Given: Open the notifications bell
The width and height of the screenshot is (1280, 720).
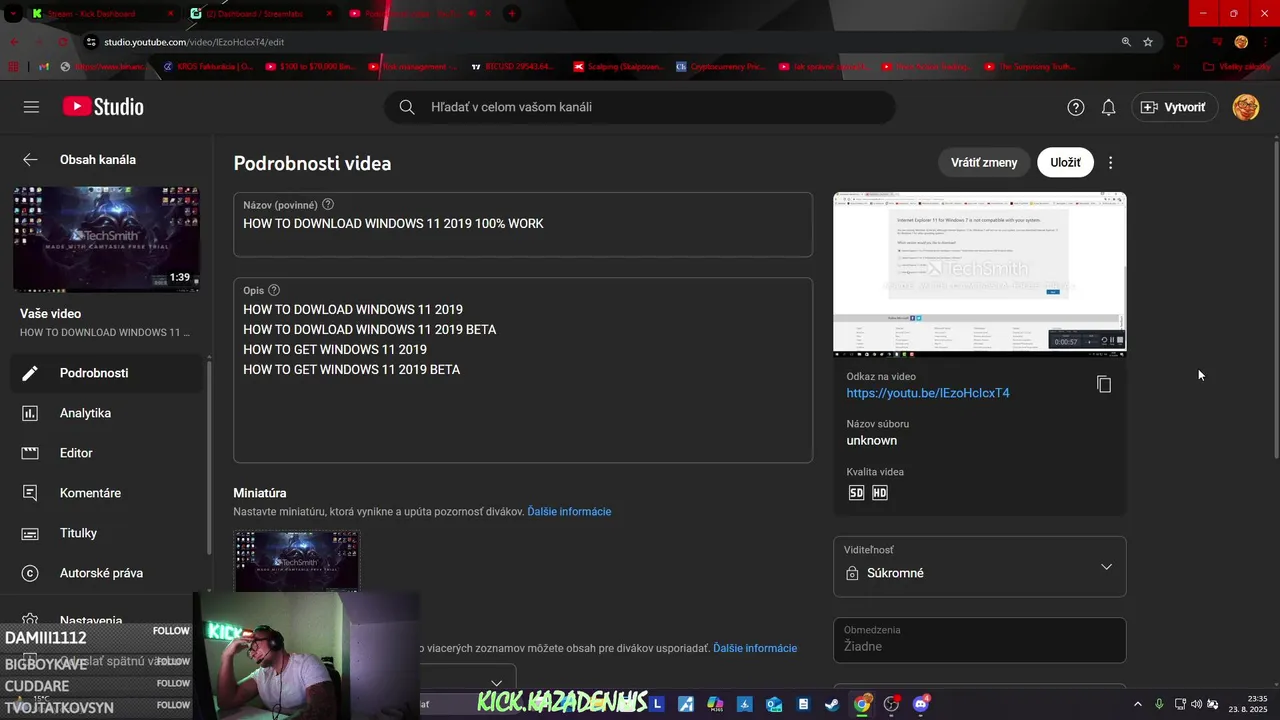Looking at the screenshot, I should click(x=1108, y=107).
